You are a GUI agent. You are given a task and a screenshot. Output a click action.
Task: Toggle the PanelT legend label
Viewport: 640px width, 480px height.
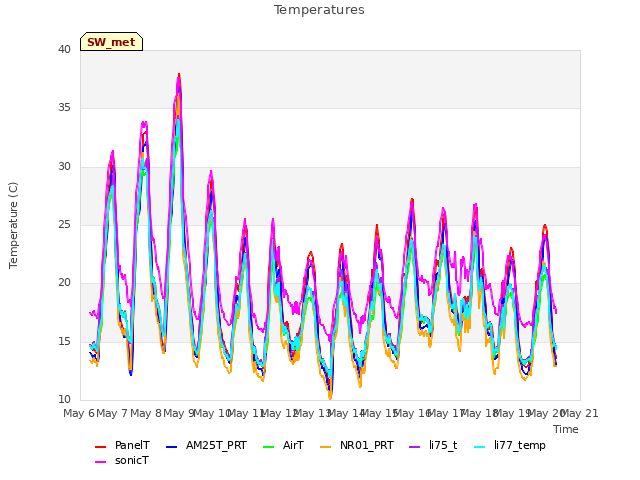[x=132, y=445]
